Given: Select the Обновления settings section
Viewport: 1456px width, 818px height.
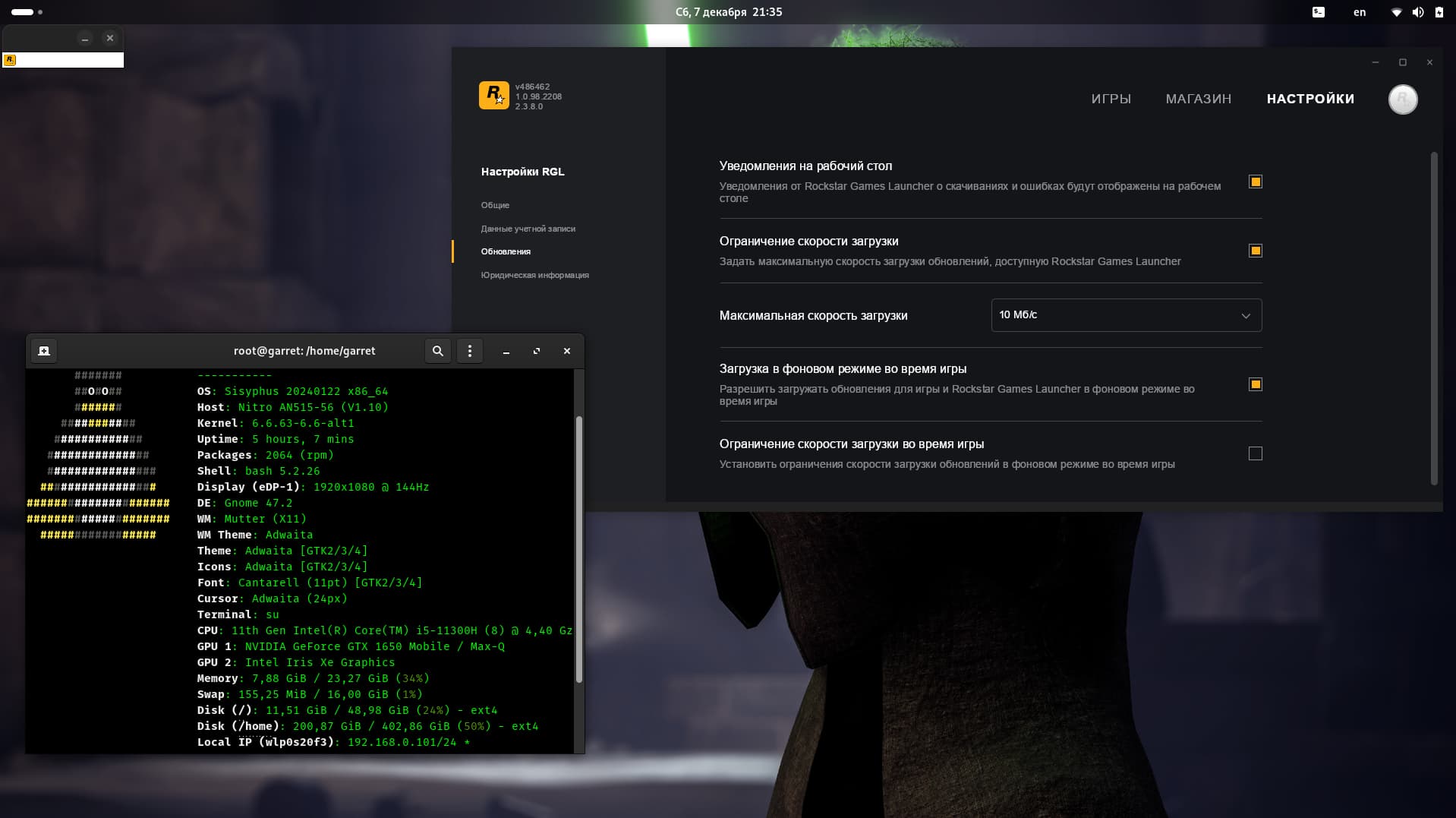Looking at the screenshot, I should (x=506, y=251).
